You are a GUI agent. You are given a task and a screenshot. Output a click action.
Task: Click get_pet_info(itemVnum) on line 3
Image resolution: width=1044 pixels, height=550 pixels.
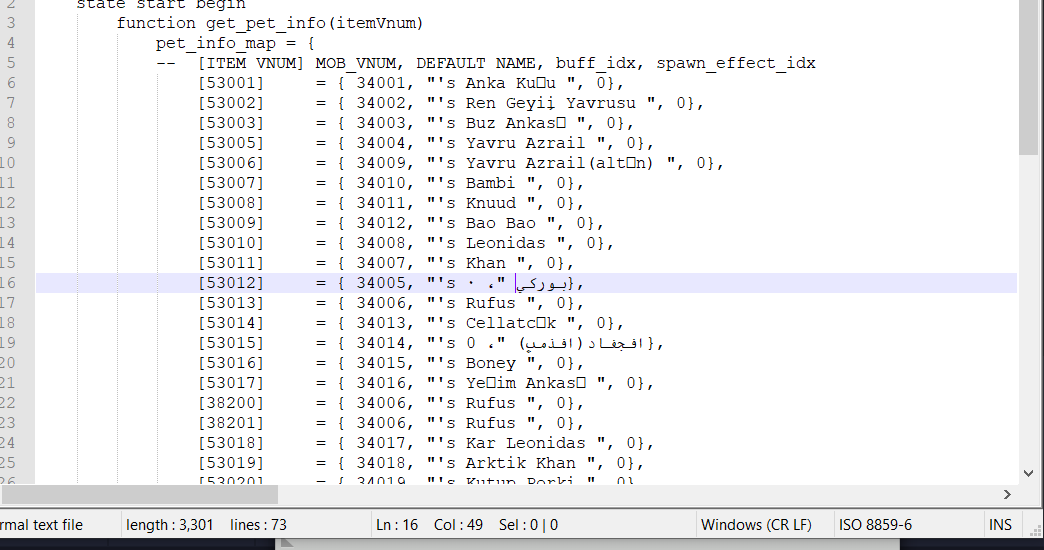click(x=314, y=23)
